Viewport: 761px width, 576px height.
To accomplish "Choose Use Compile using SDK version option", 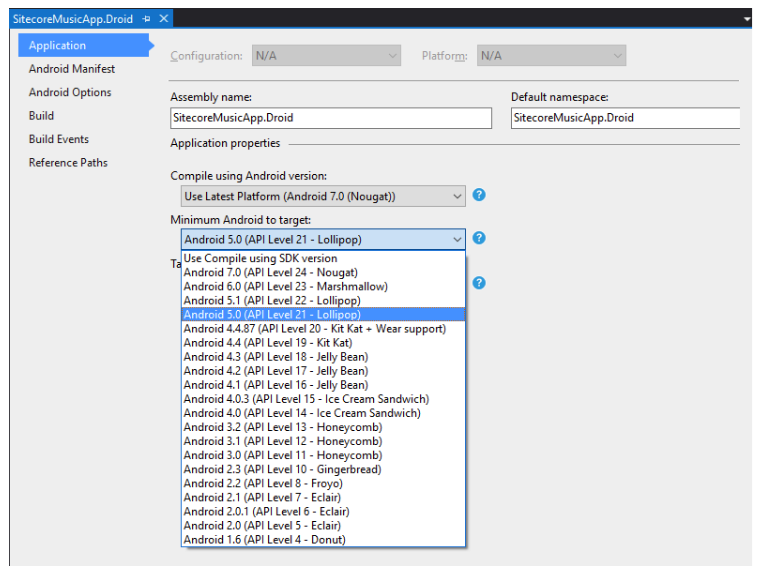I will click(261, 258).
